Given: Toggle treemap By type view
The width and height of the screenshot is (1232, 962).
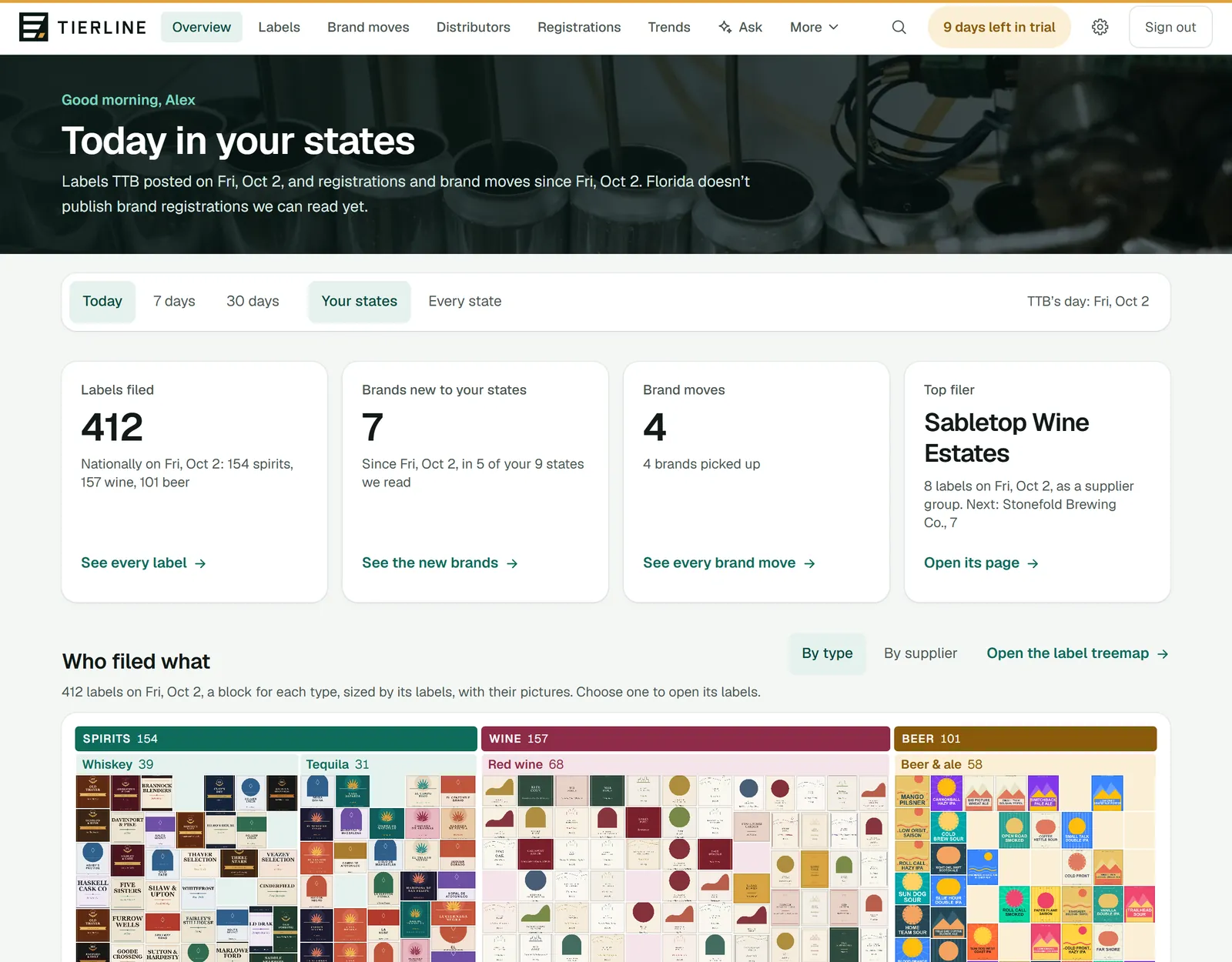Looking at the screenshot, I should pyautogui.click(x=828, y=653).
